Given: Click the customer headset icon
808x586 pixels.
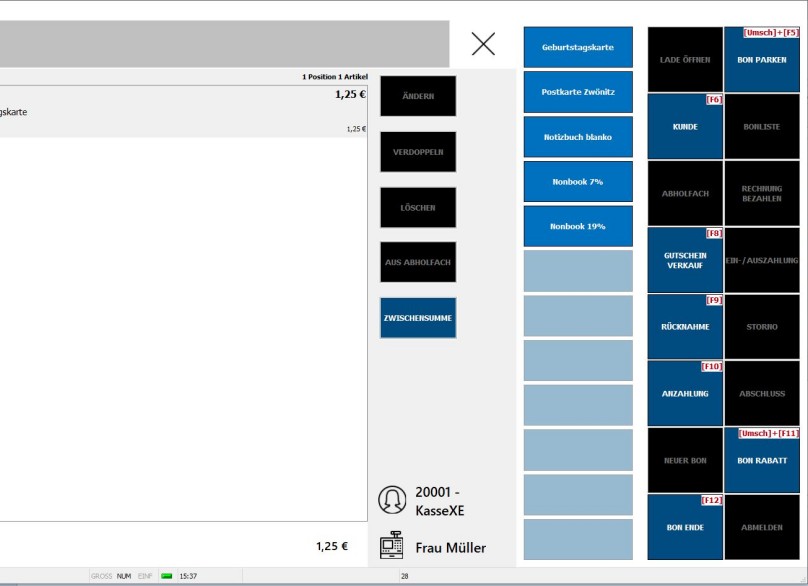Looking at the screenshot, I should point(392,500).
